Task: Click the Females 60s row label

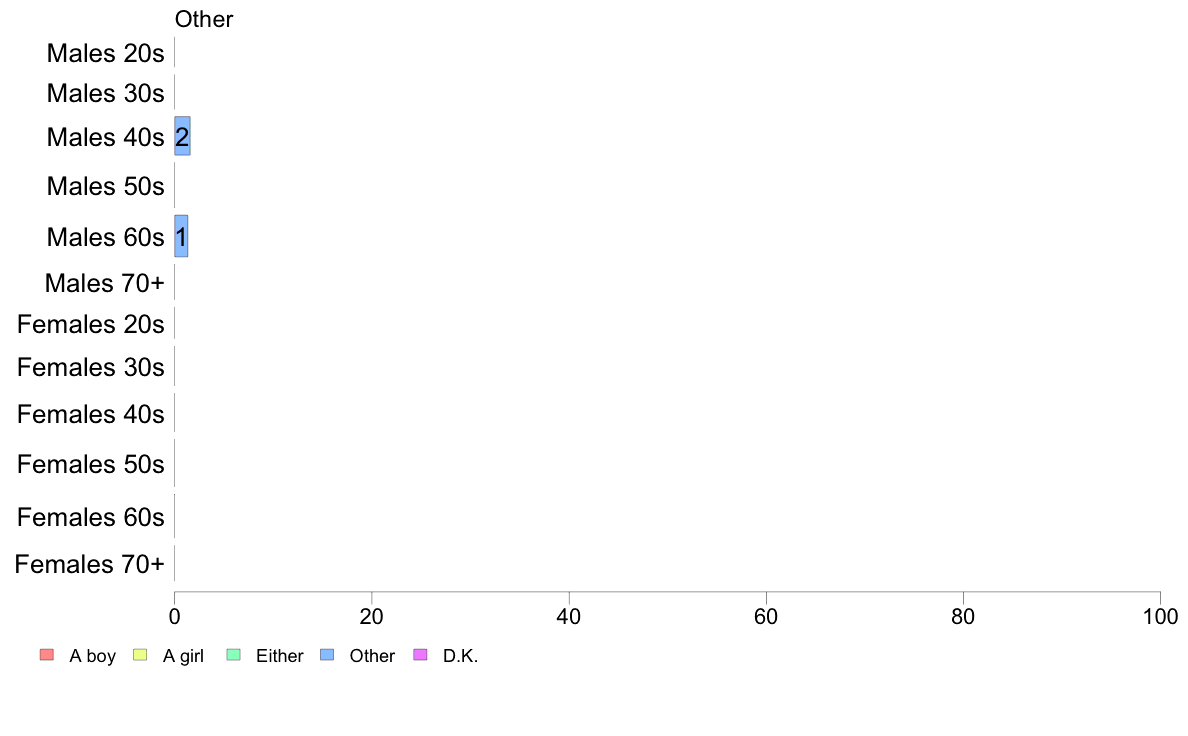Action: coord(91,518)
